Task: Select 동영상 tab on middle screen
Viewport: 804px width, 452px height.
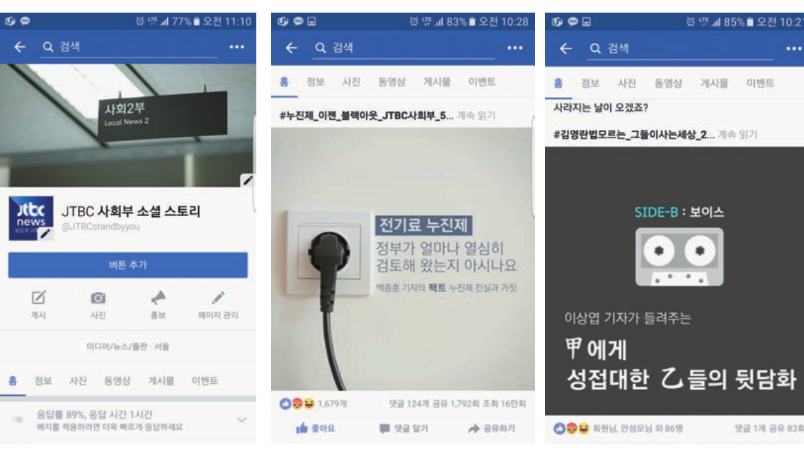Action: point(392,82)
